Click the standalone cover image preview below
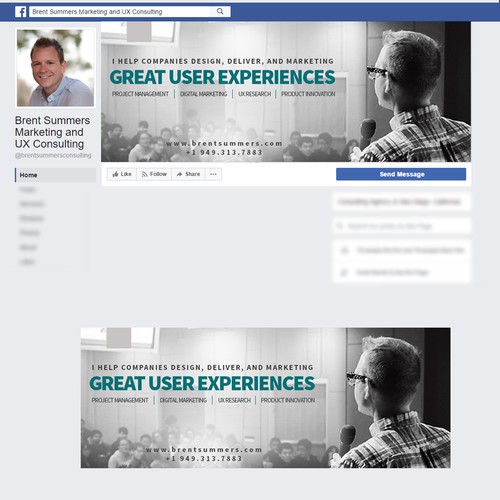The height and width of the screenshot is (500, 500). click(266, 398)
